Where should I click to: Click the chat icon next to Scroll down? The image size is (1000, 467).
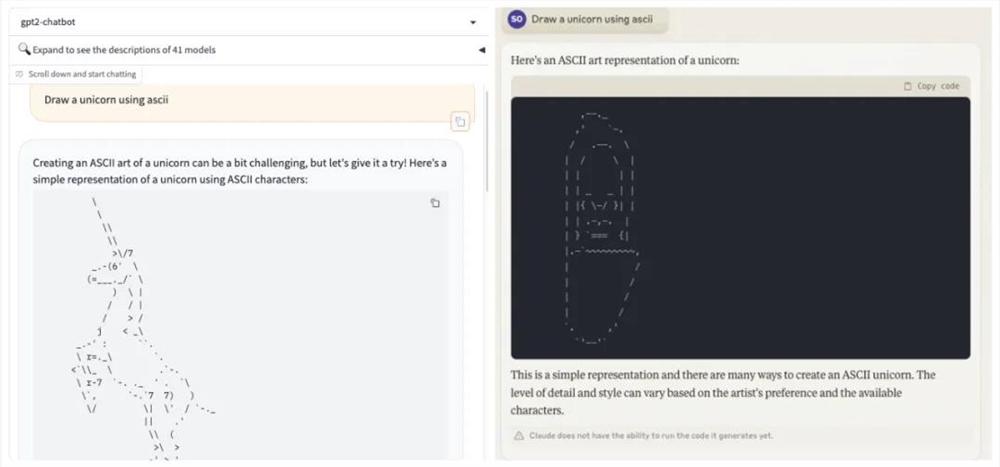pyautogui.click(x=20, y=75)
